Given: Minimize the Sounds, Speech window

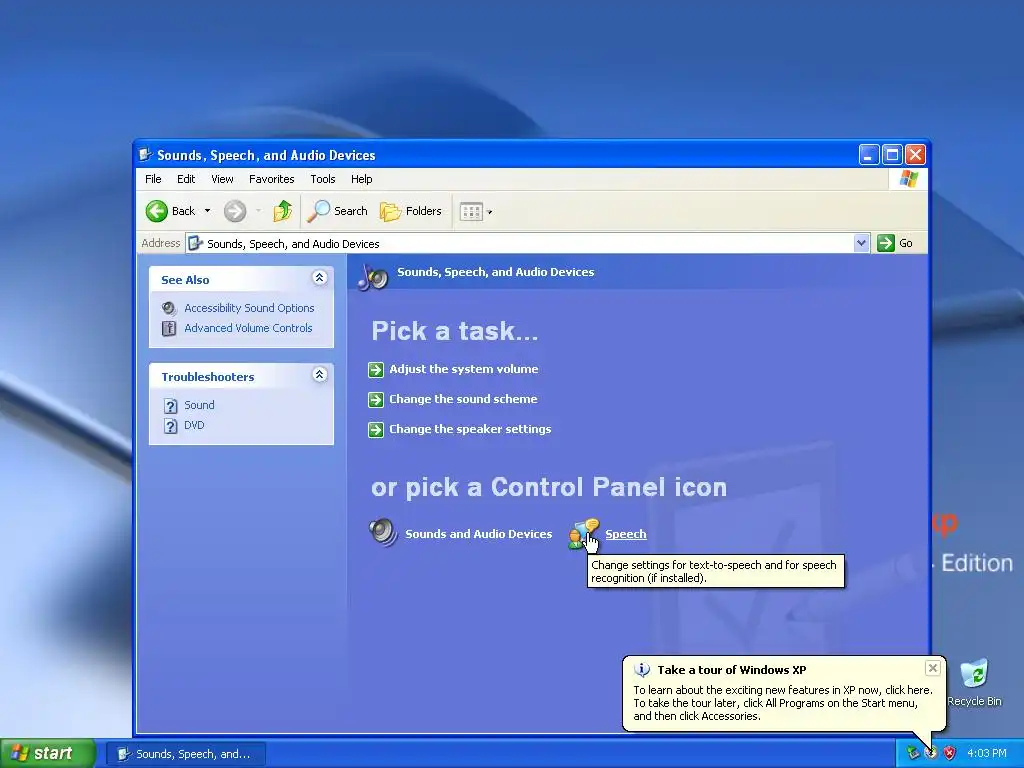Looking at the screenshot, I should (x=869, y=155).
